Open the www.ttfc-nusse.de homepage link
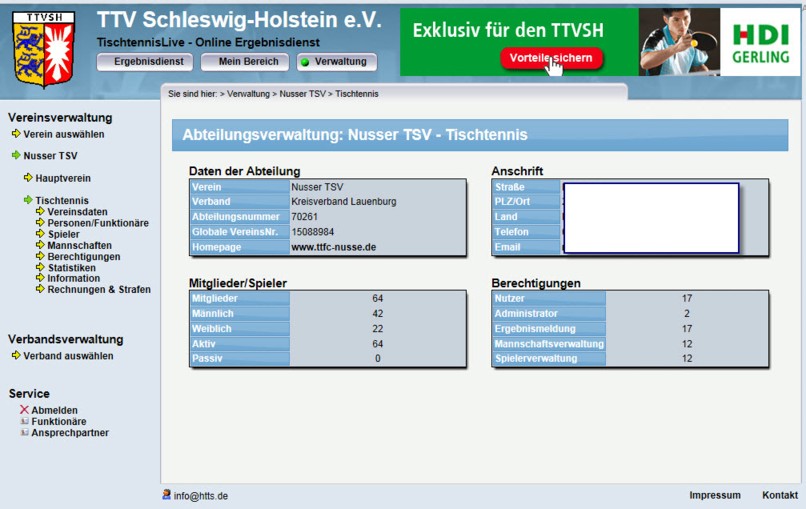The height and width of the screenshot is (509, 806). (333, 246)
